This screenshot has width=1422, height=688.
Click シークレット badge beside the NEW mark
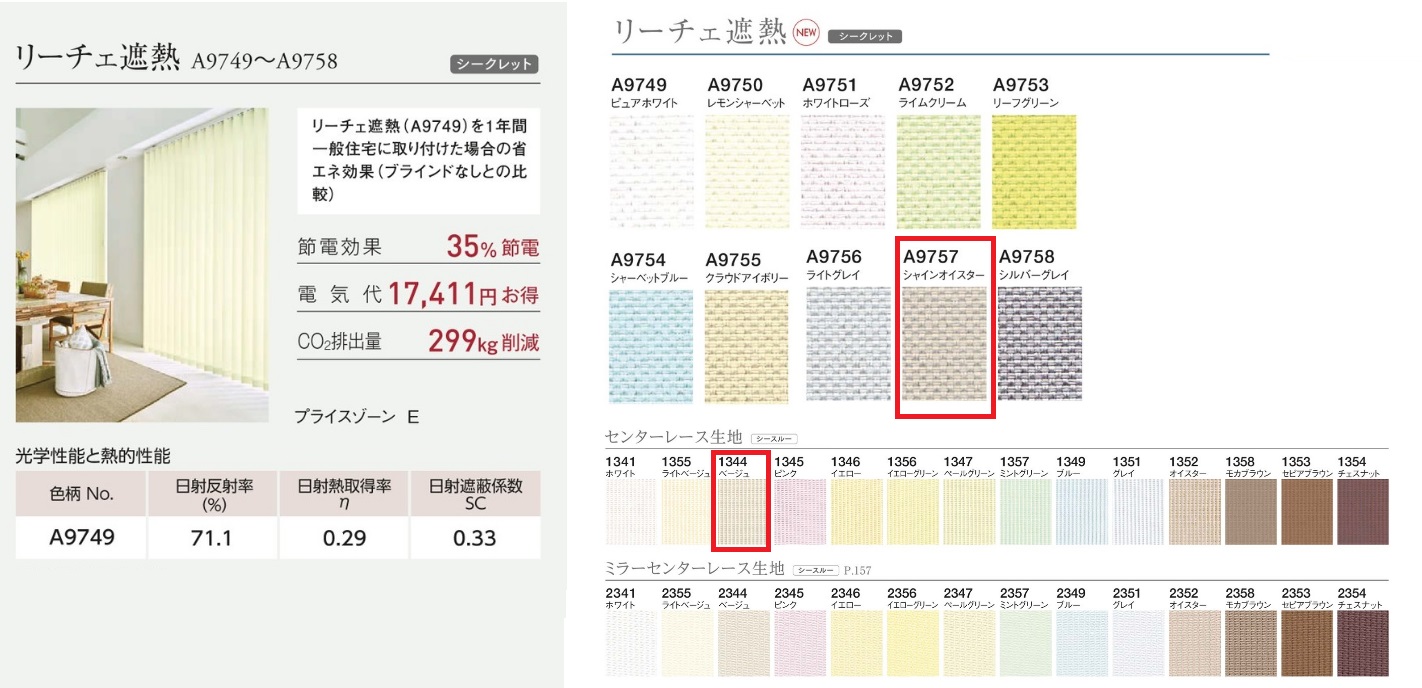point(866,36)
